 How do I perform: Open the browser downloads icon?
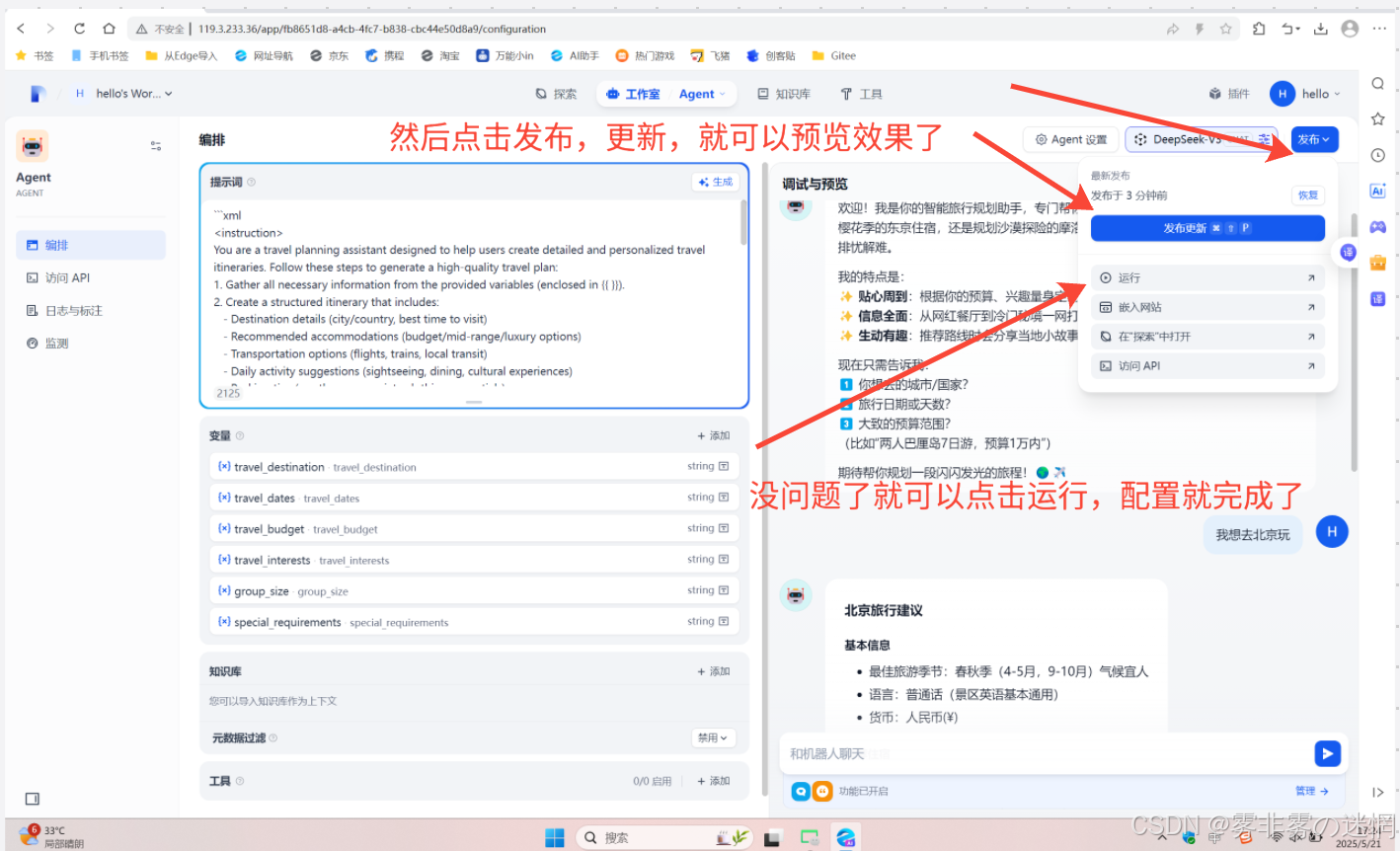click(x=1320, y=29)
